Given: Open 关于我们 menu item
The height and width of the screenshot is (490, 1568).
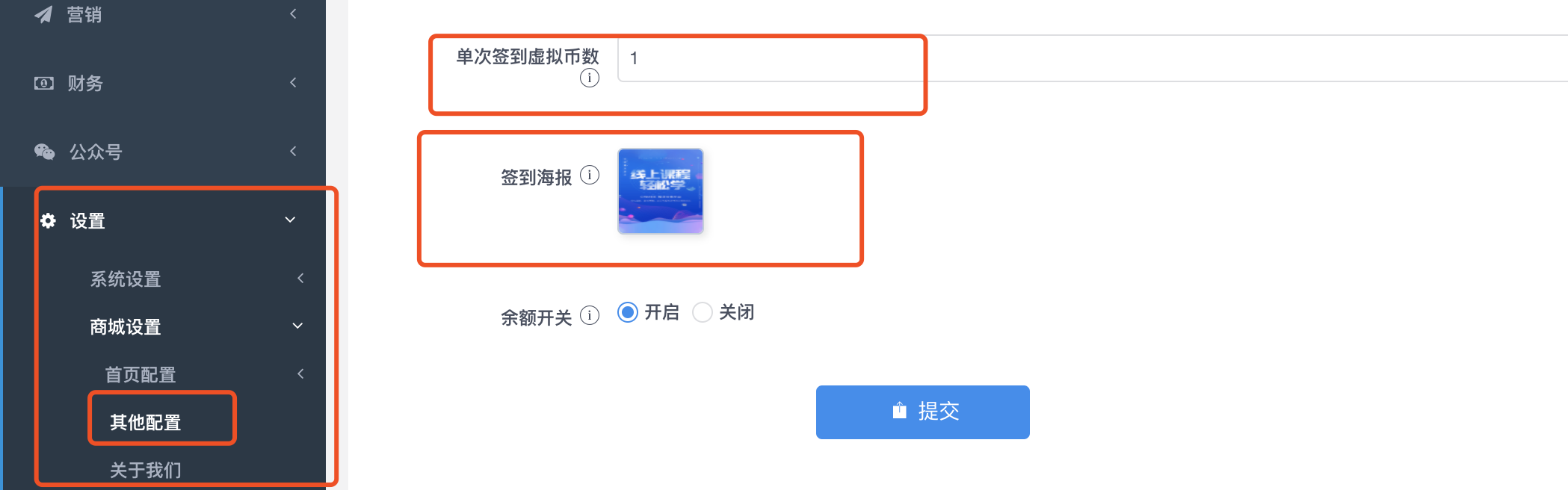Looking at the screenshot, I should point(146,470).
